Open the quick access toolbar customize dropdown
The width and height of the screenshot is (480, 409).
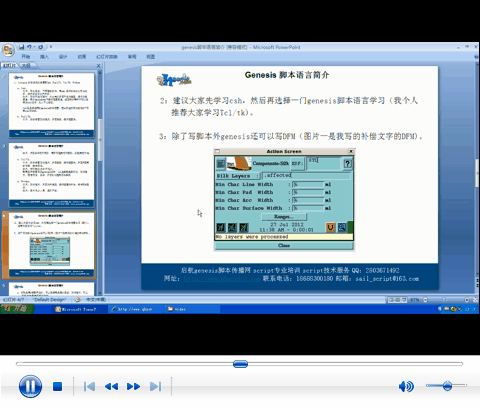pyautogui.click(x=51, y=47)
